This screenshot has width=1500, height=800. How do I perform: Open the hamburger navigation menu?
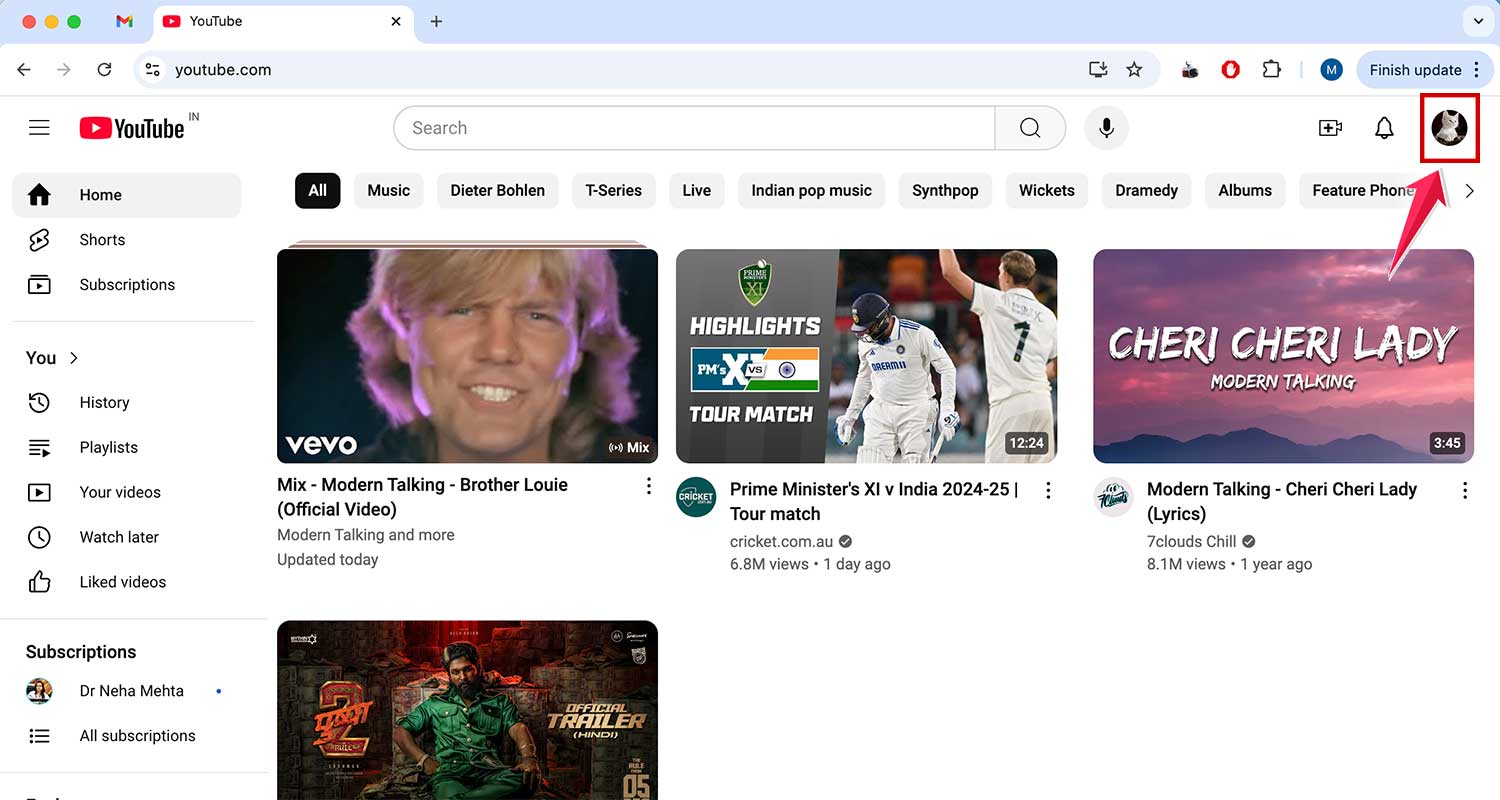click(x=39, y=128)
